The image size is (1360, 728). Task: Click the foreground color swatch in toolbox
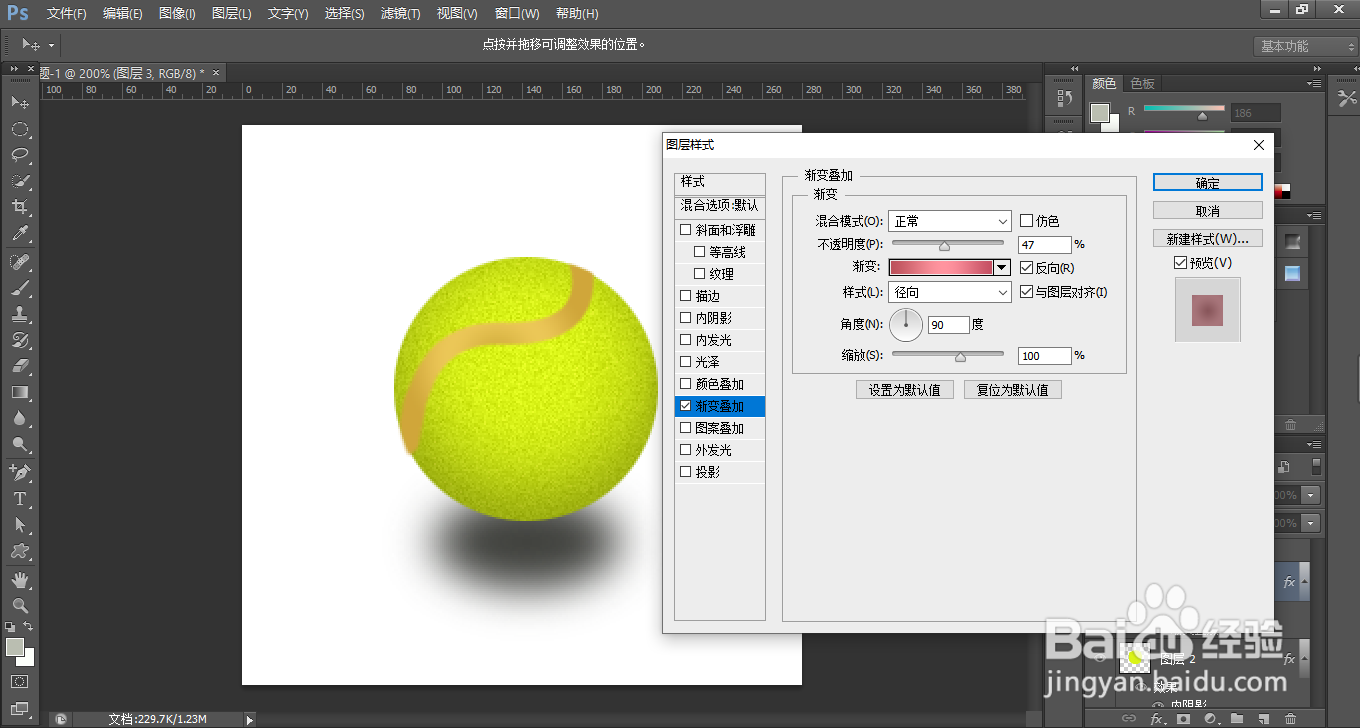[x=14, y=647]
